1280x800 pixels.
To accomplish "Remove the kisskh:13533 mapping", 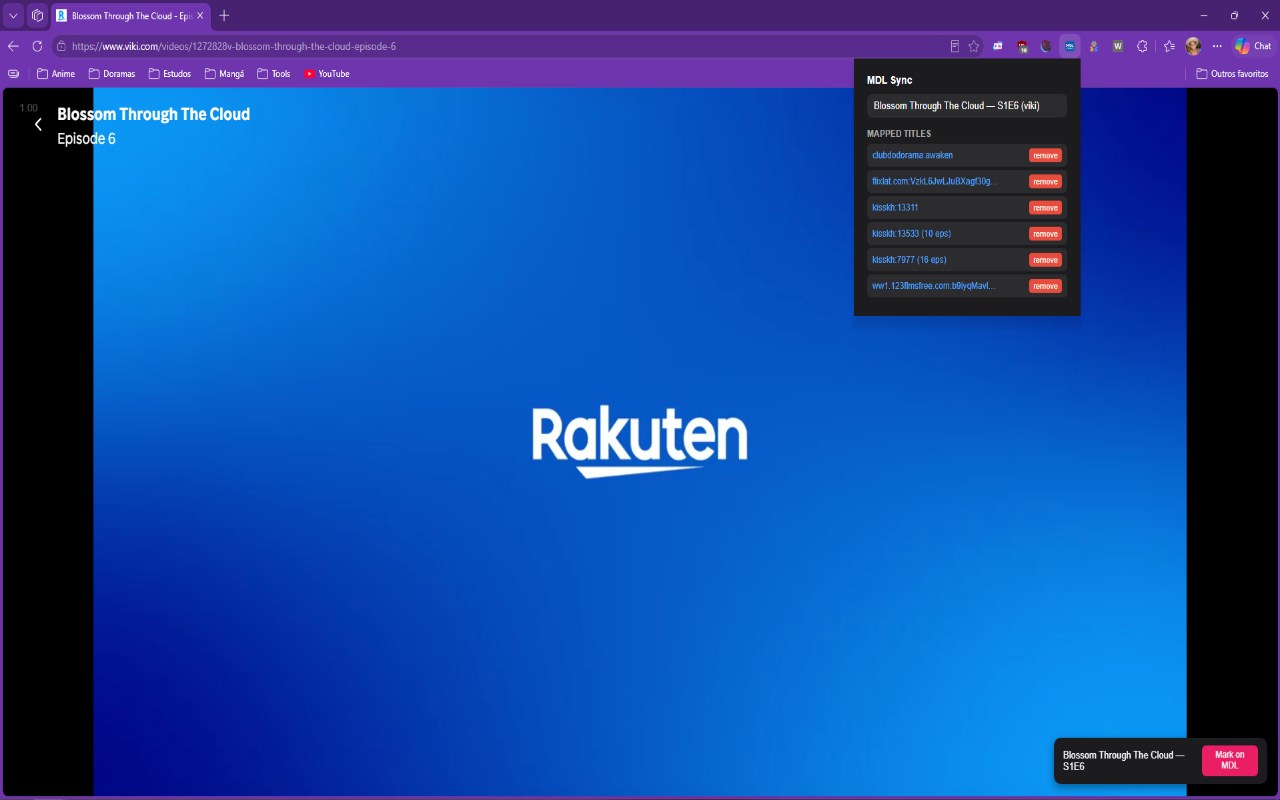I will click(x=1045, y=234).
